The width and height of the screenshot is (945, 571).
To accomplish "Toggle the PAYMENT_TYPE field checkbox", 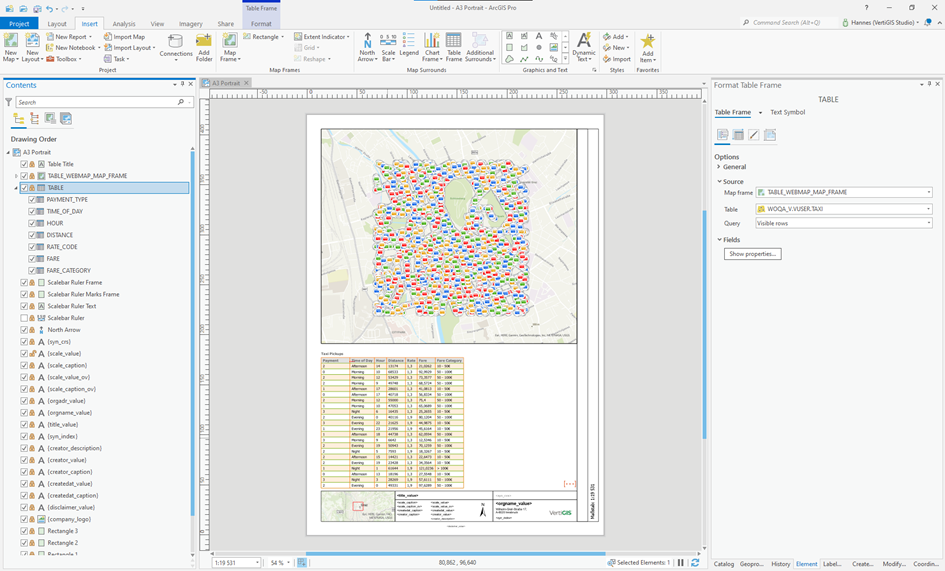I will [x=32, y=200].
